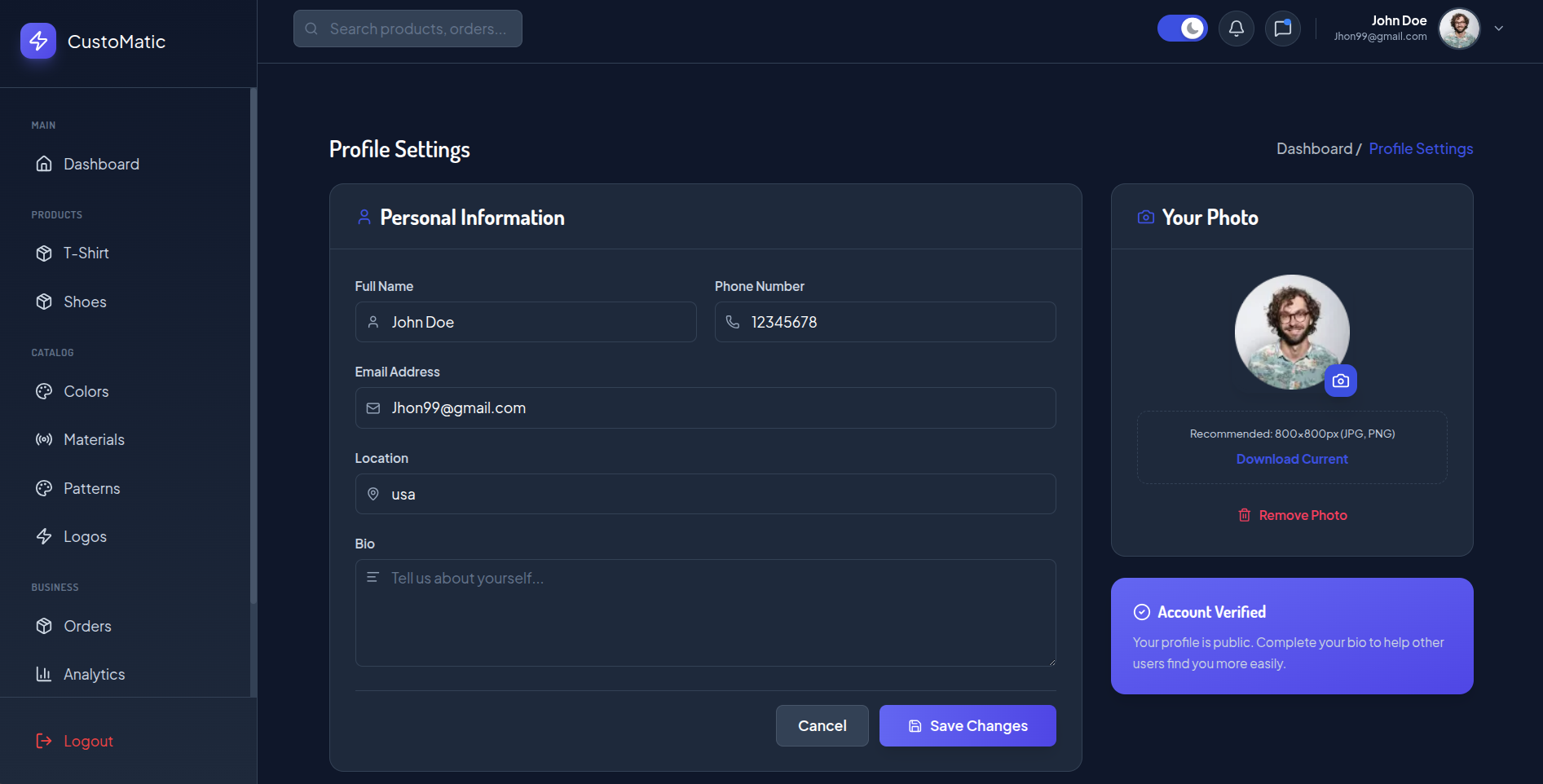The width and height of the screenshot is (1543, 784).
Task: Click the T-Shirt box icon
Action: tap(44, 253)
